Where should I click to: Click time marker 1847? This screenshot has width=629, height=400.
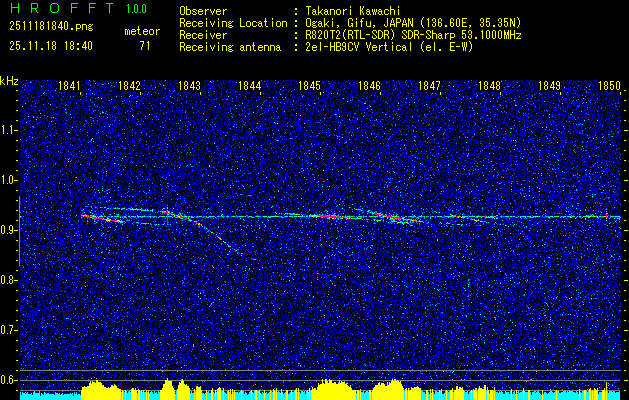(429, 85)
